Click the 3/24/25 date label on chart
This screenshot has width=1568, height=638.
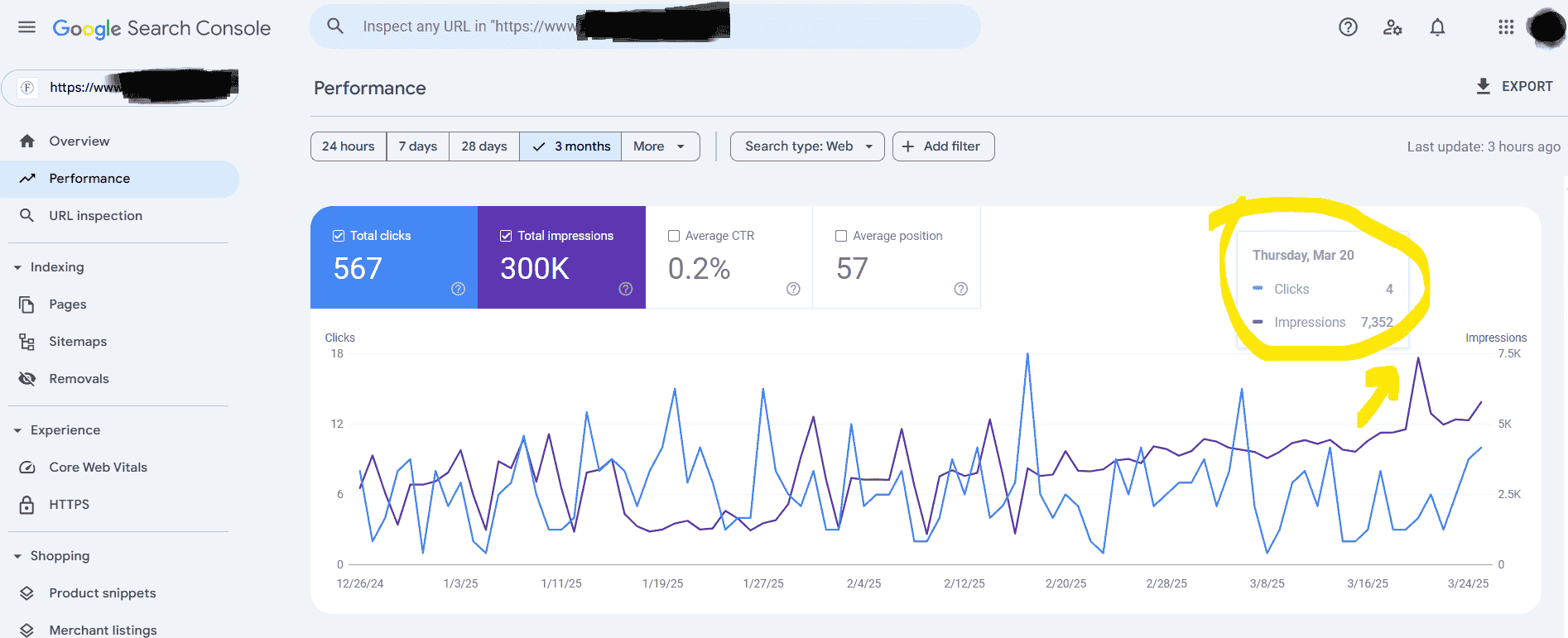click(1468, 583)
